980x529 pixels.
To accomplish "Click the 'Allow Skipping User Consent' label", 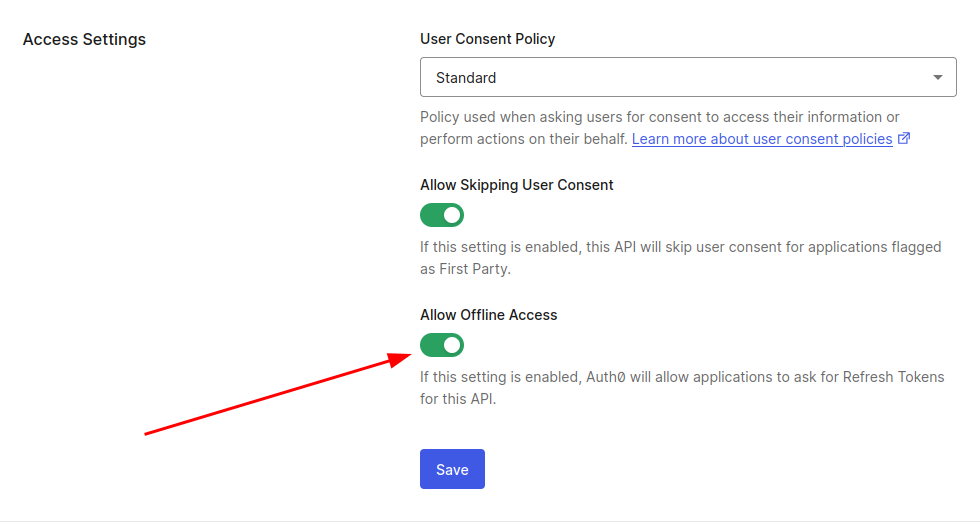I will click(516, 185).
